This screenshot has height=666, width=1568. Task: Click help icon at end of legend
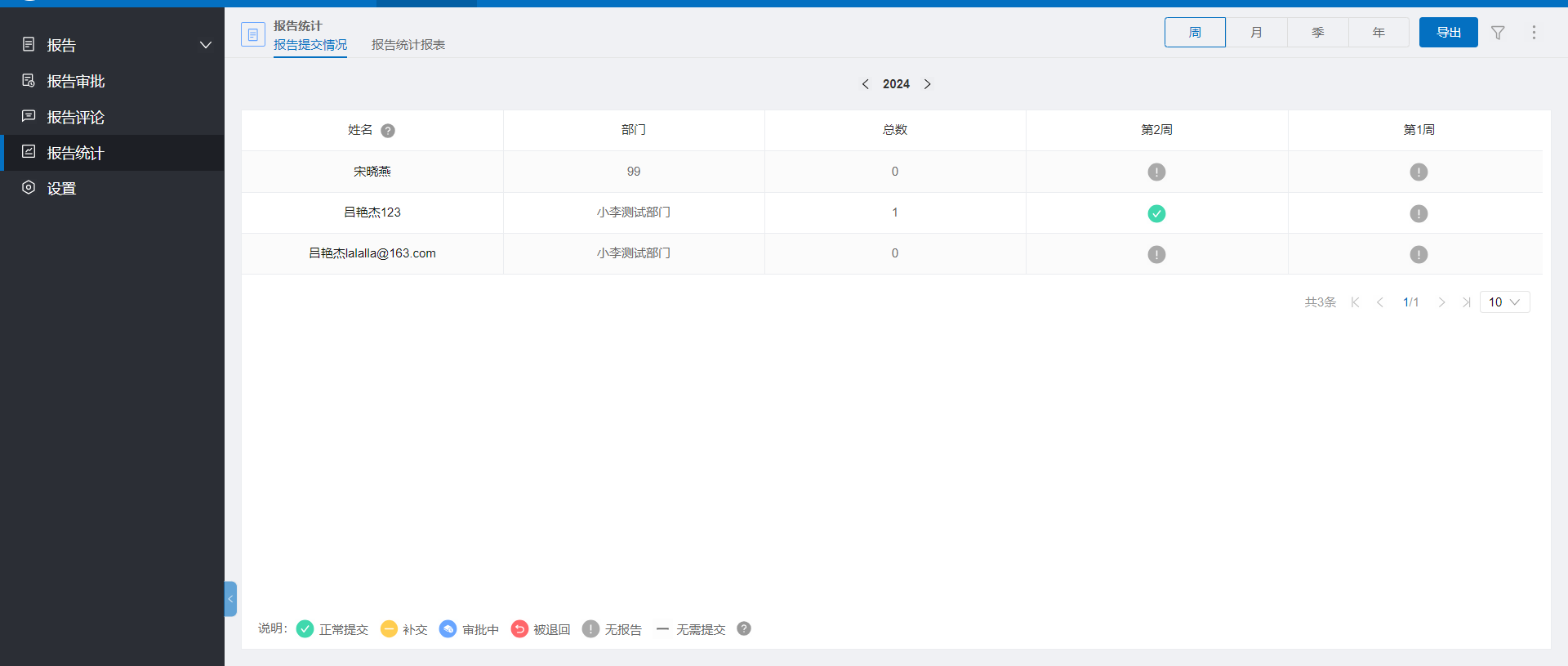click(743, 628)
